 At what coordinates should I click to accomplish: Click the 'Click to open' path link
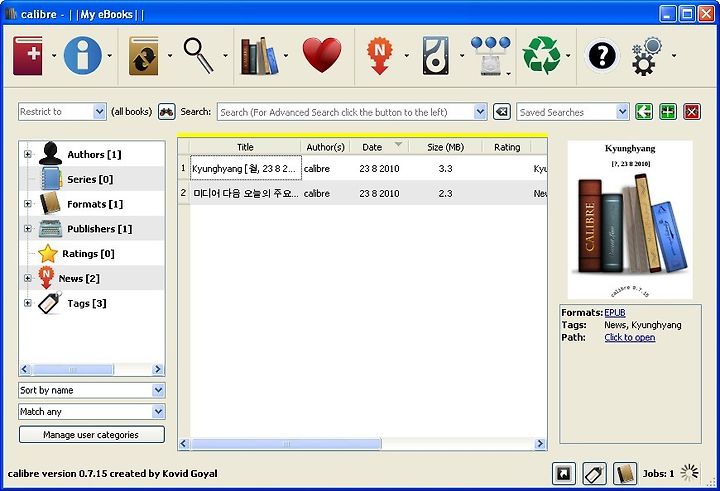click(630, 338)
